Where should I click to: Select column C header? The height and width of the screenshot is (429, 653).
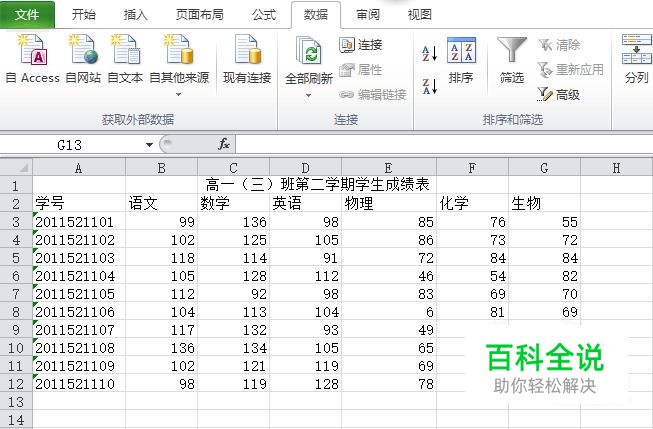pos(234,168)
